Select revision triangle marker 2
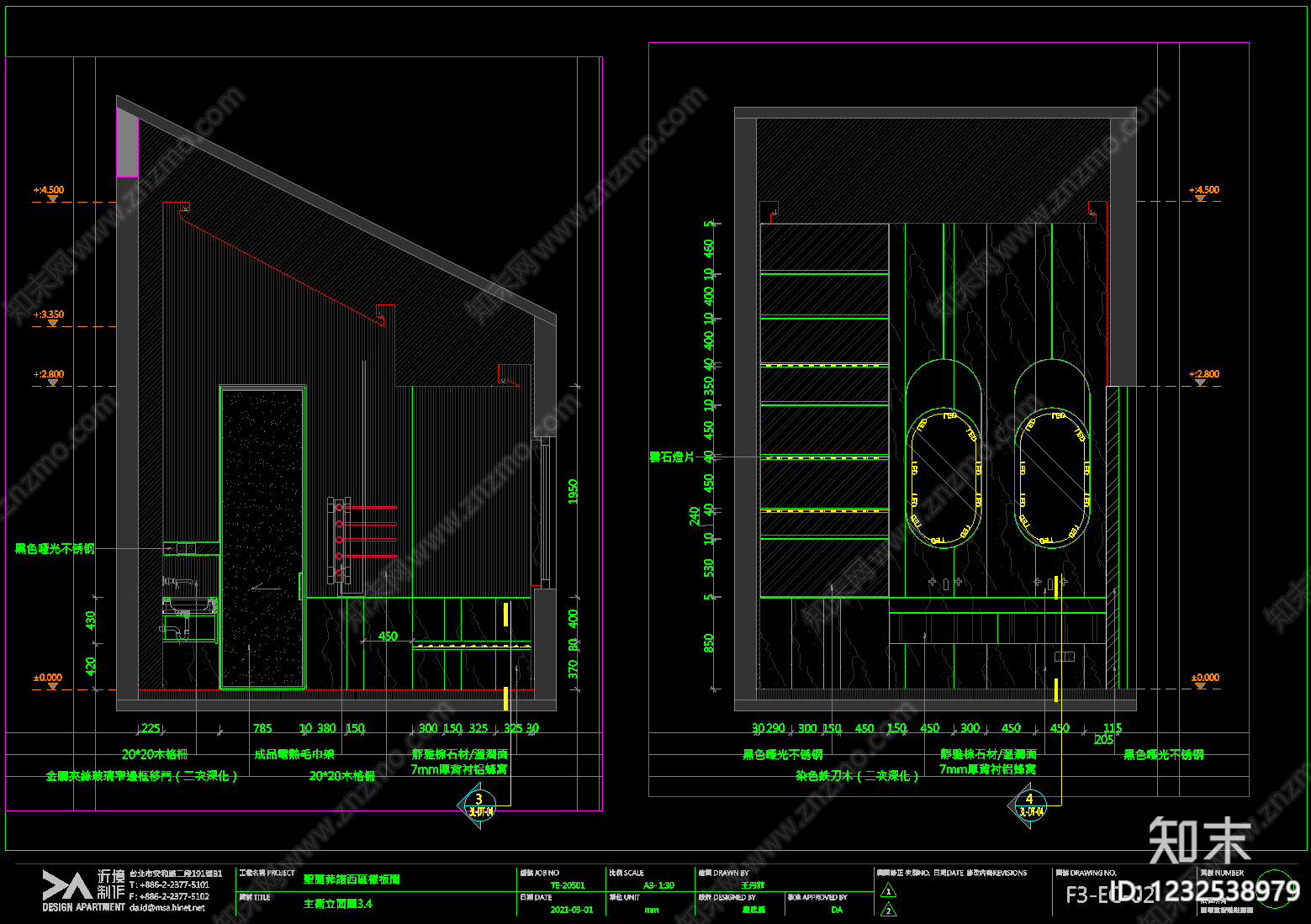The height and width of the screenshot is (924, 1311). pos(889,910)
